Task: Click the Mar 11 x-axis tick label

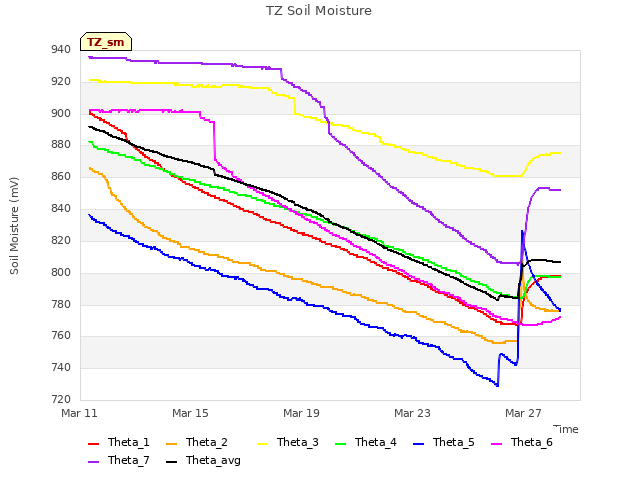Action: (80, 413)
